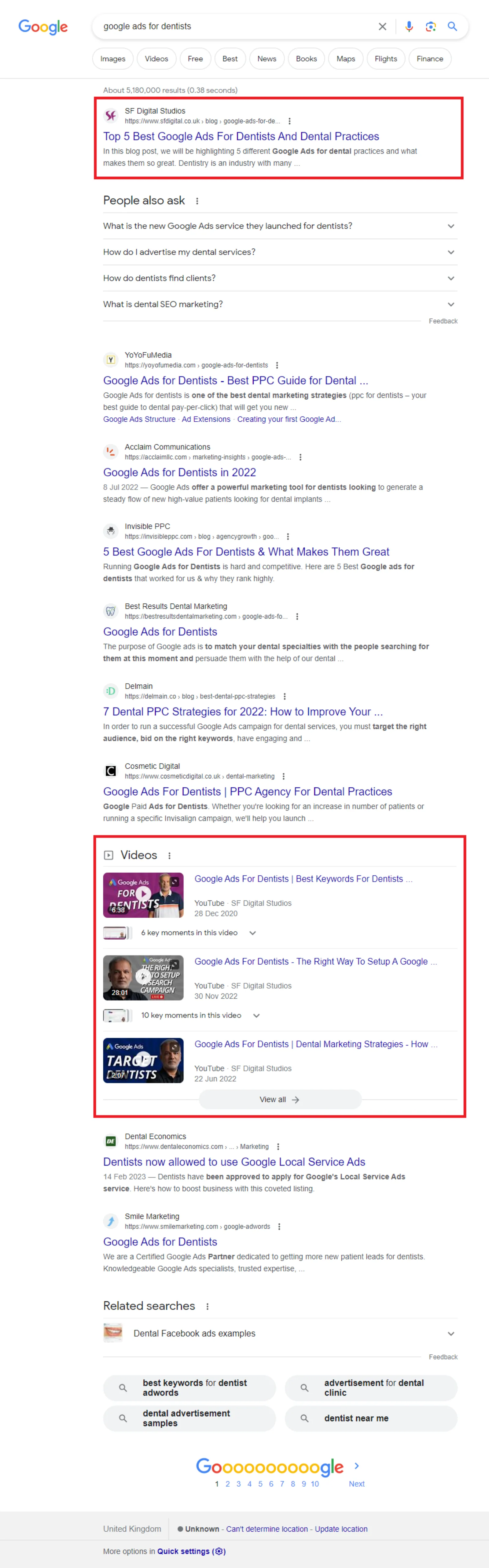Click the Google Ads Structure sitelink
489x1568 pixels.
click(139, 420)
